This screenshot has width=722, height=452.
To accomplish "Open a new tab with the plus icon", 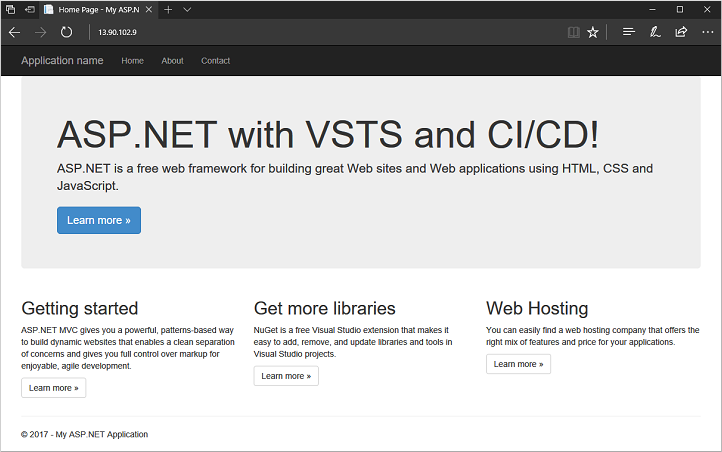I will point(168,10).
